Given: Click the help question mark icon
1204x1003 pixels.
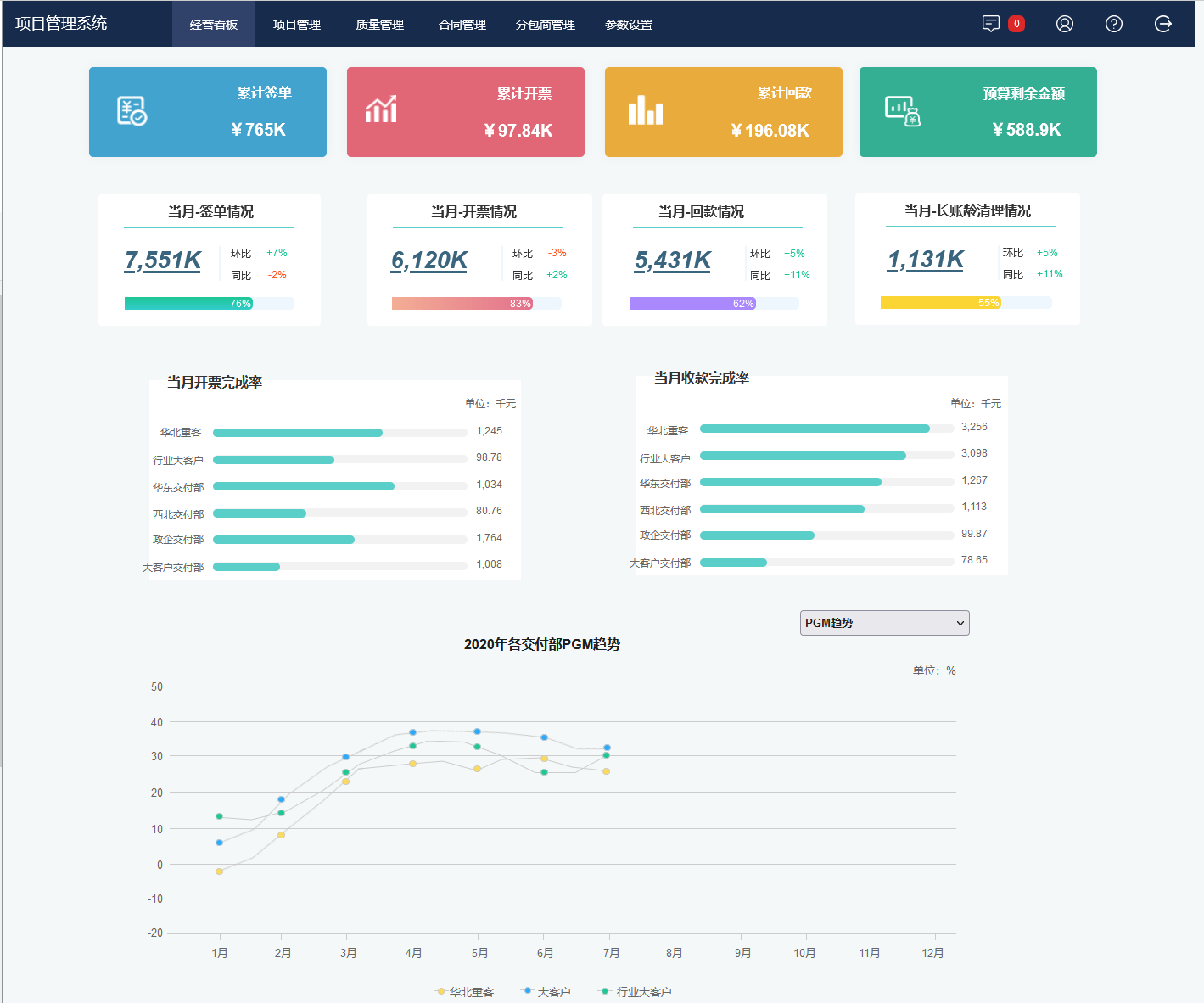Looking at the screenshot, I should click(1114, 24).
